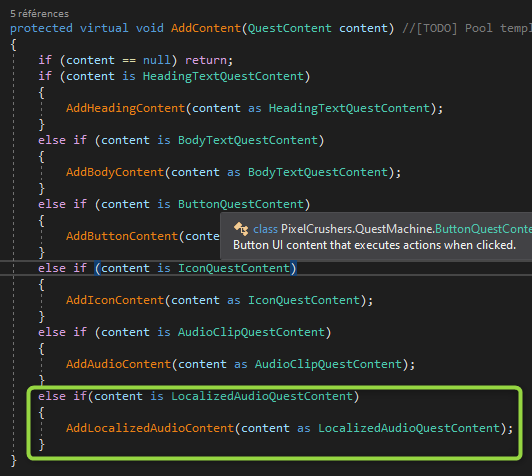Click PixelCrushers.QuestMachine namespace in tooltip

click(357, 229)
